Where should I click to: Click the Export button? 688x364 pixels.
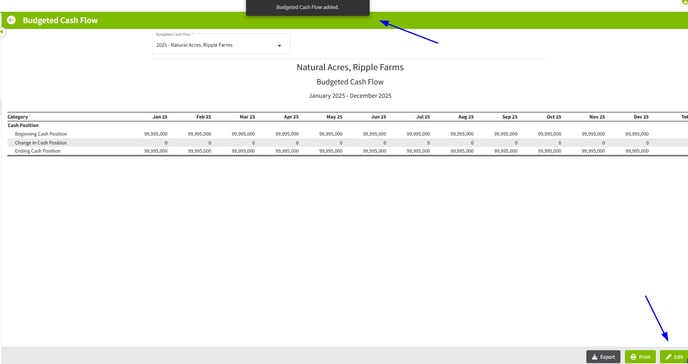click(603, 357)
